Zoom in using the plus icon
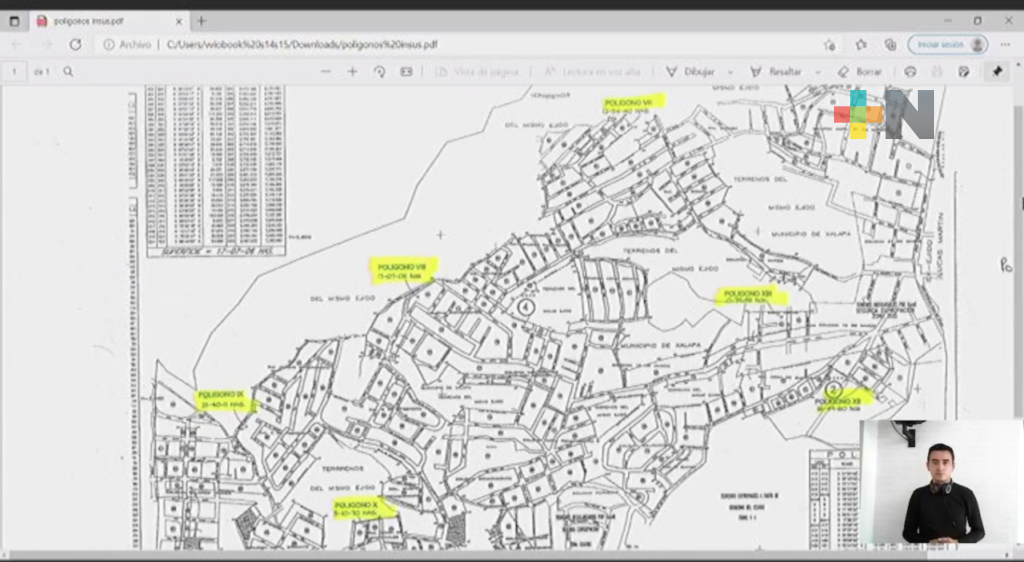The width and height of the screenshot is (1024, 562). pyautogui.click(x=352, y=72)
